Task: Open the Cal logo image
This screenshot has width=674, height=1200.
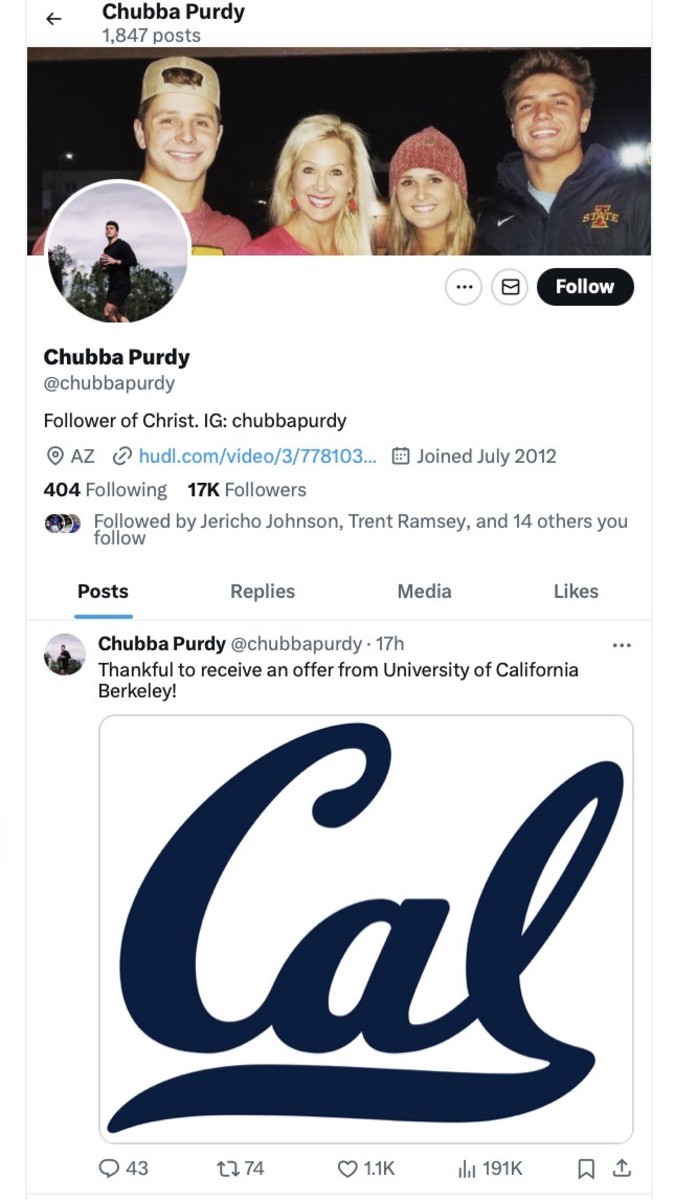Action: 365,928
